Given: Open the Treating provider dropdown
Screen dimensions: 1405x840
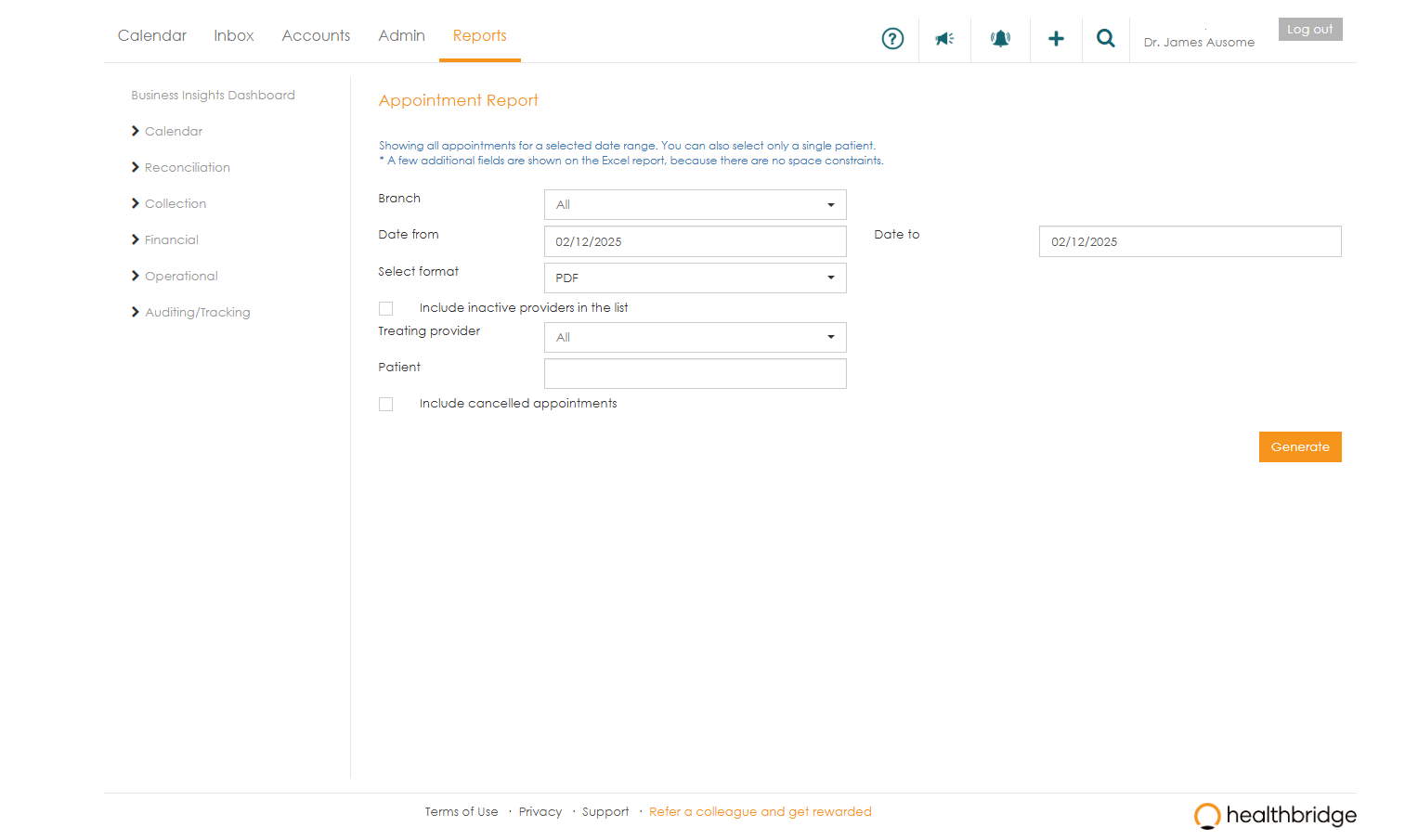Looking at the screenshot, I should point(695,338).
